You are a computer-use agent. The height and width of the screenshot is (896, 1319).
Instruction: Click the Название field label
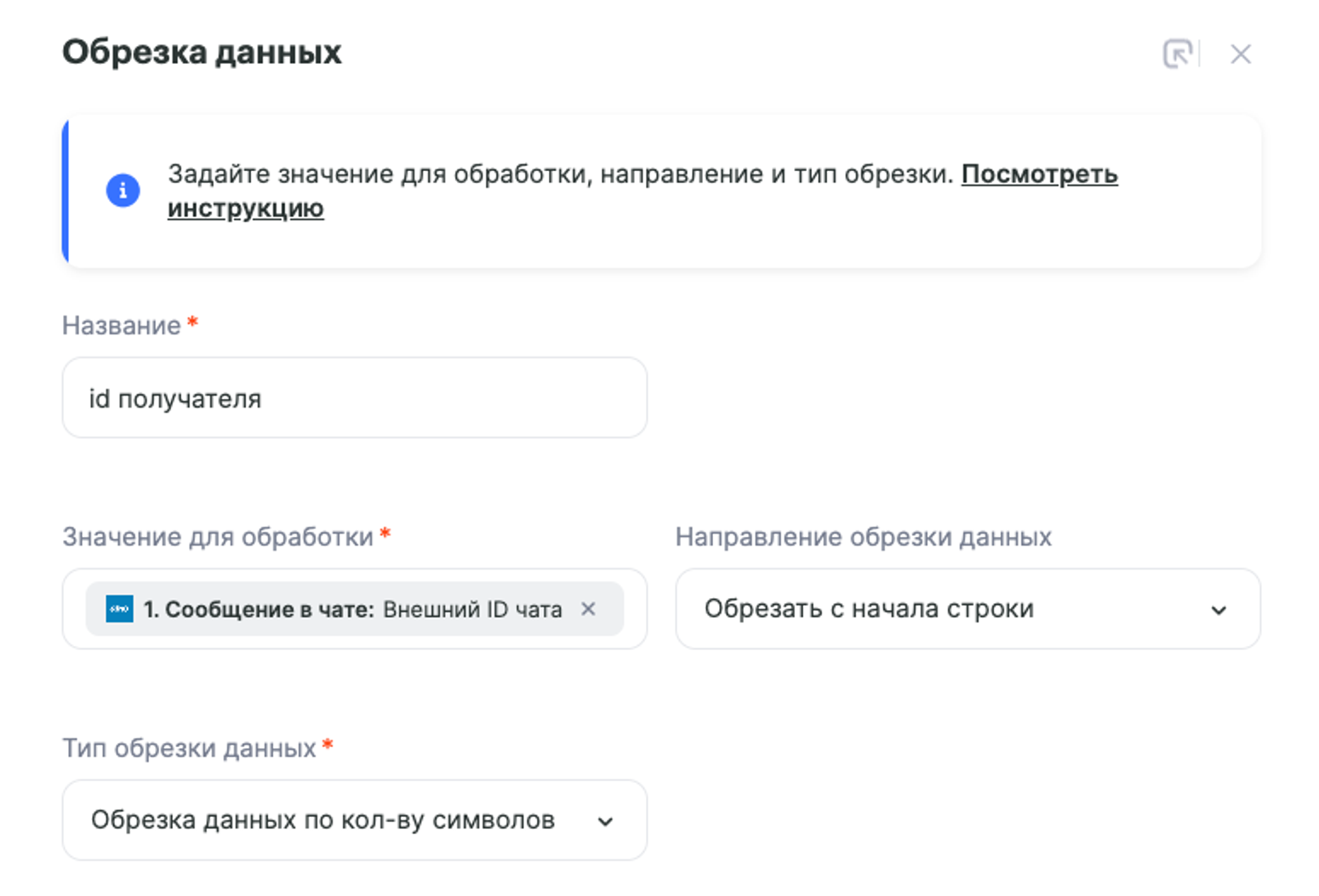click(121, 325)
